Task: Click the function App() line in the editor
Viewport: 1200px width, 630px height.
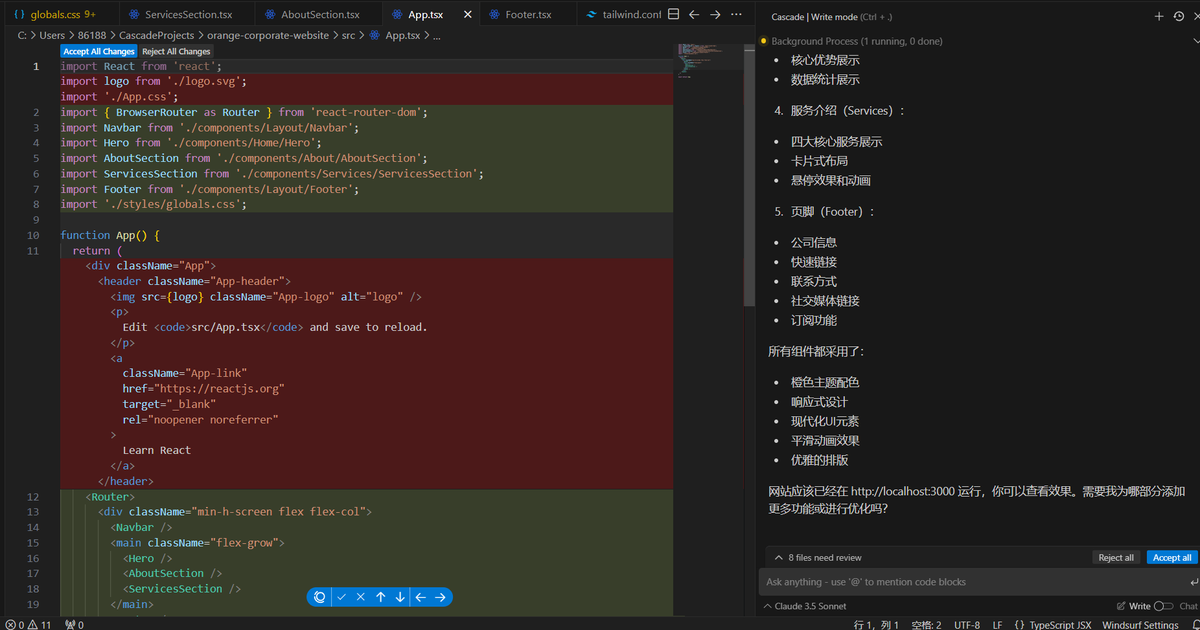Action: point(110,235)
